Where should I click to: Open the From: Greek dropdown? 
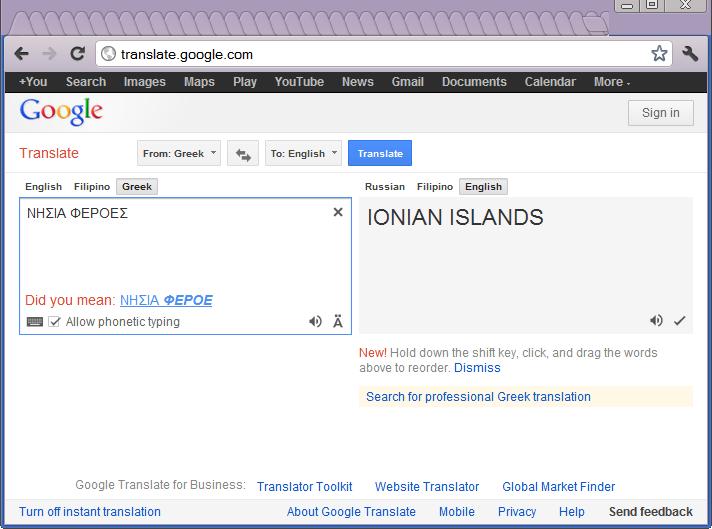pos(179,153)
